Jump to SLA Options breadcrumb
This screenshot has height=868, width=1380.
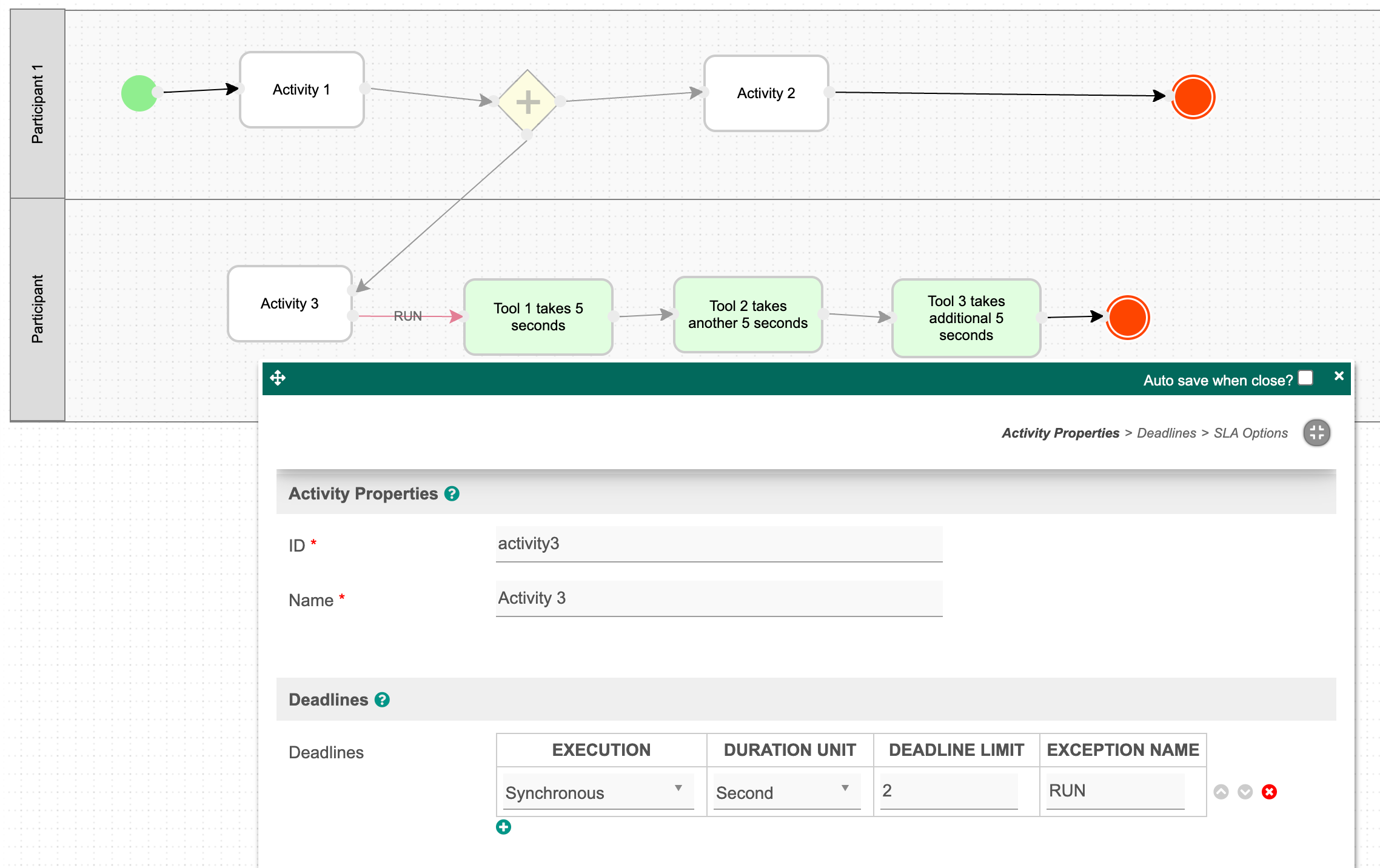(x=1250, y=433)
